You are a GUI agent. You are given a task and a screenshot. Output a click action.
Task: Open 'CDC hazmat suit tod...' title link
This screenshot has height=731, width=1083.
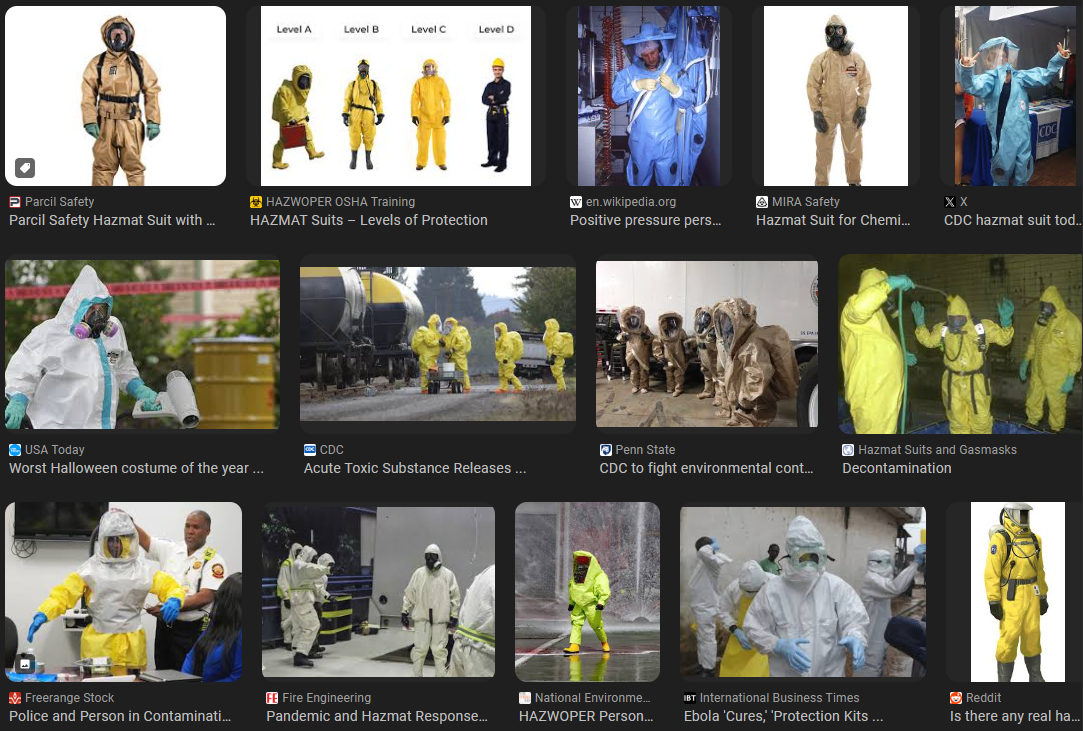1013,220
